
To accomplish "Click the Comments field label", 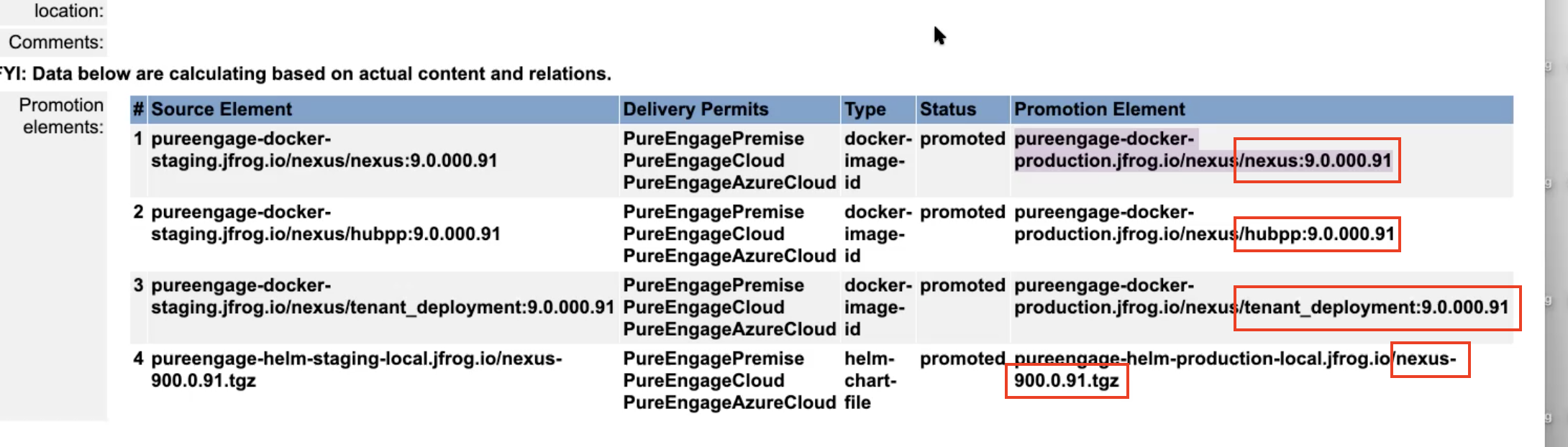I will pyautogui.click(x=56, y=42).
